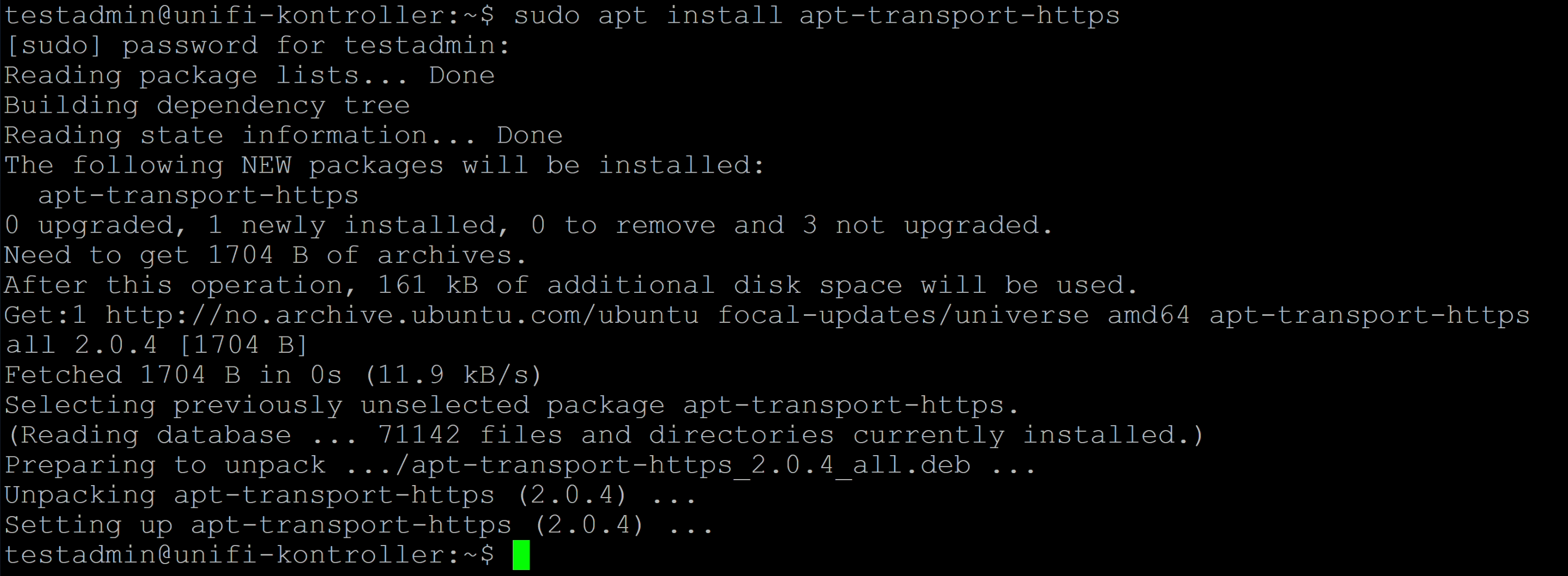Click the green terminal cursor block
Viewport: 1568px width, 576px height.
pos(521,555)
